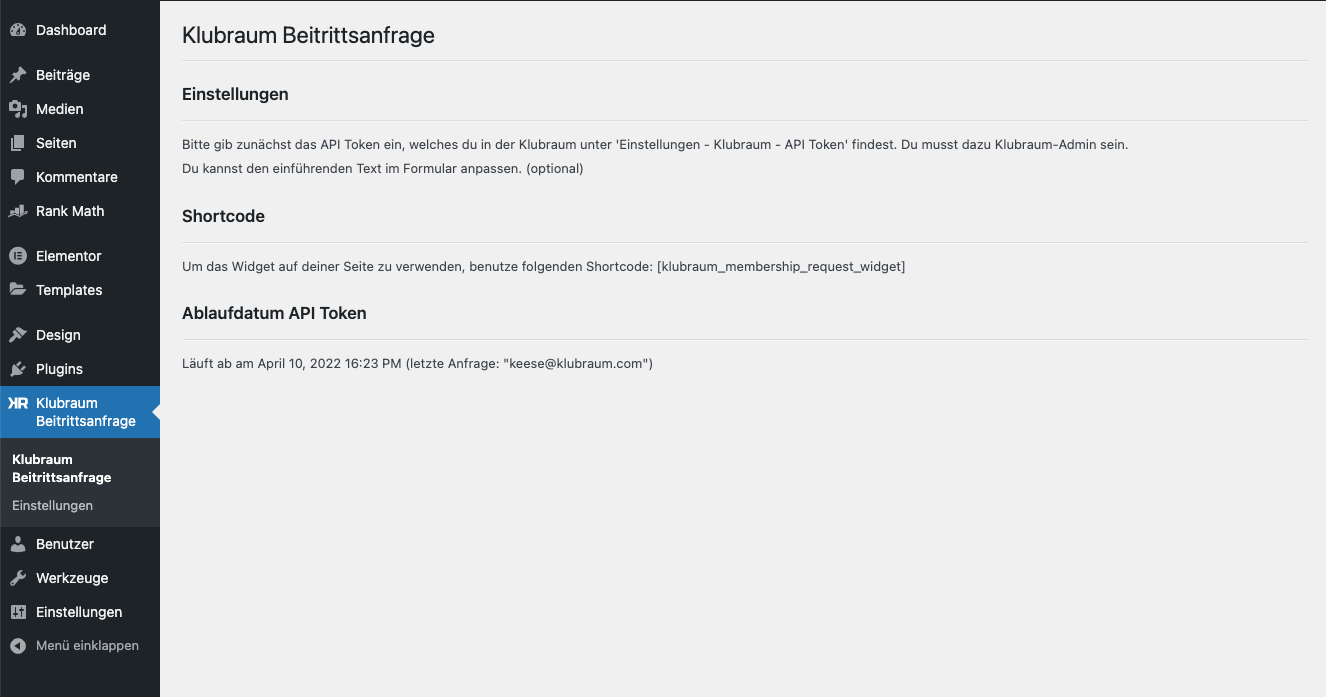Image resolution: width=1326 pixels, height=697 pixels.
Task: Click the Werkzeuge wrench icon
Action: coord(18,578)
